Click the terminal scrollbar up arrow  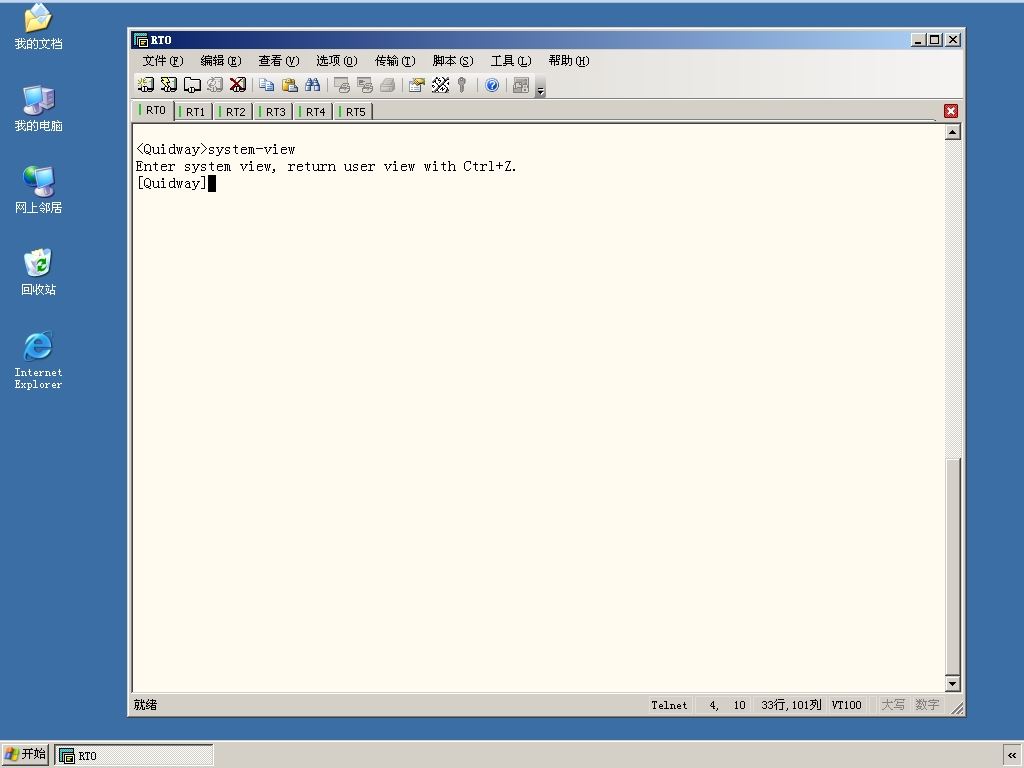pos(953,133)
